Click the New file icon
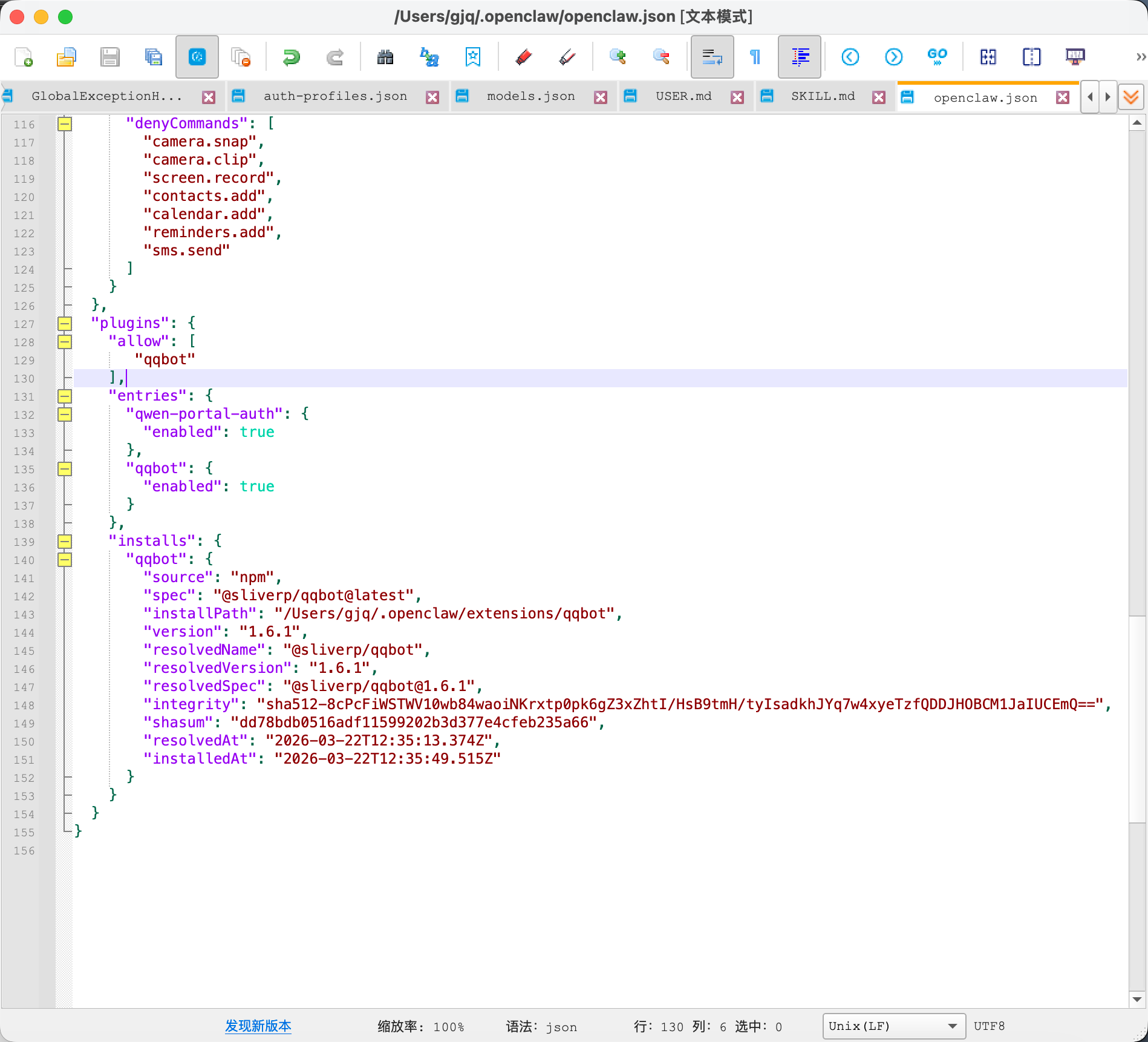This screenshot has height=1042, width=1148. coord(23,57)
